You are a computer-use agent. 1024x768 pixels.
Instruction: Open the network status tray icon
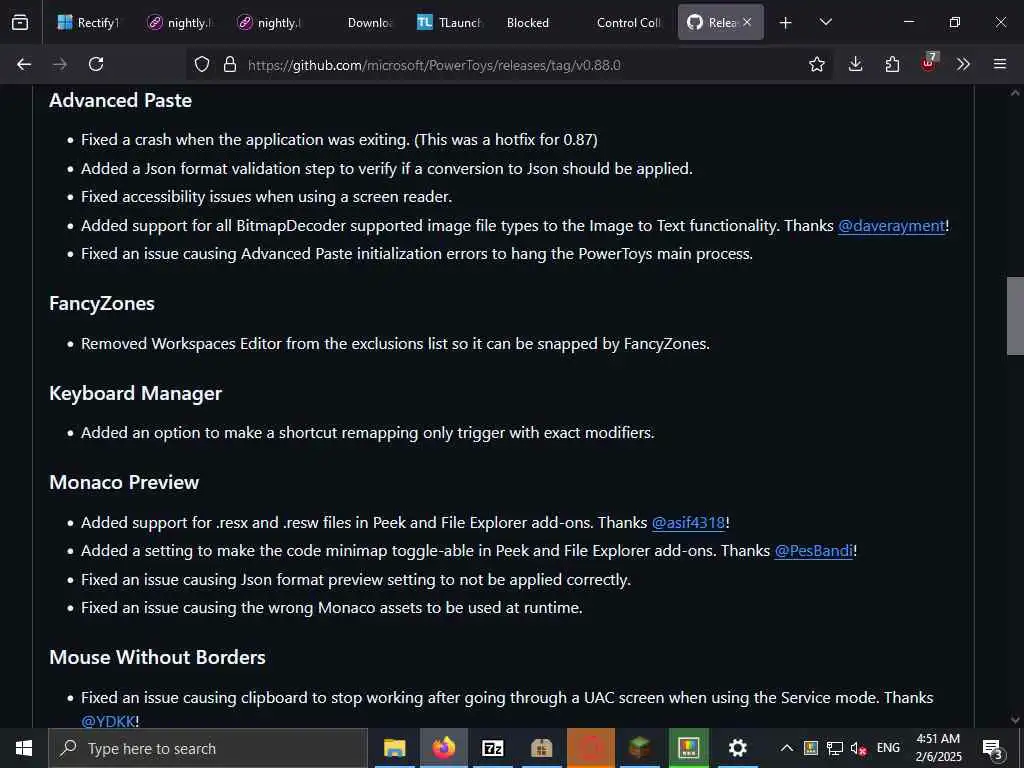tap(835, 748)
